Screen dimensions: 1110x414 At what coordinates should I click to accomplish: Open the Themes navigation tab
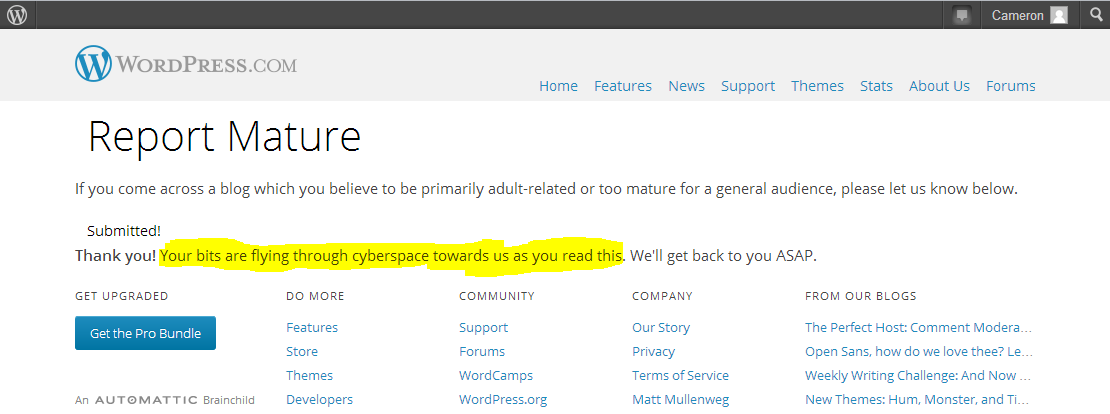(817, 86)
